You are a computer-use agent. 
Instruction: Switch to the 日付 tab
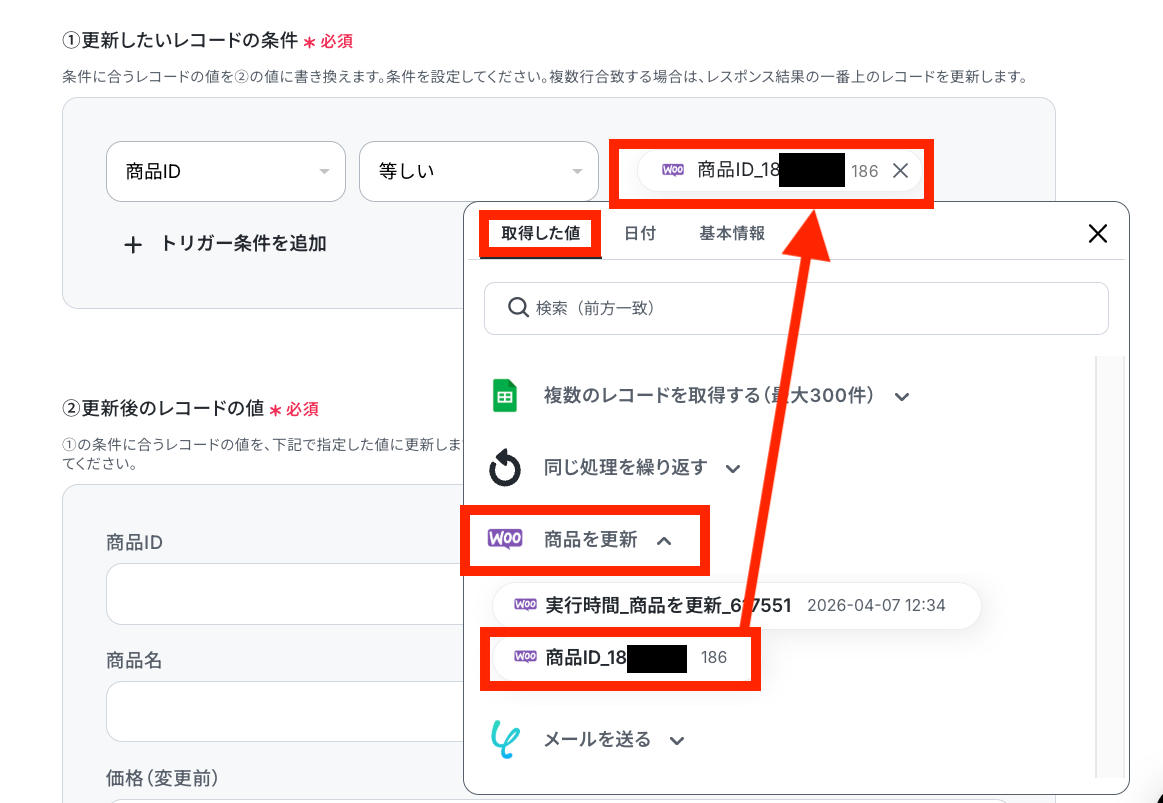[639, 234]
